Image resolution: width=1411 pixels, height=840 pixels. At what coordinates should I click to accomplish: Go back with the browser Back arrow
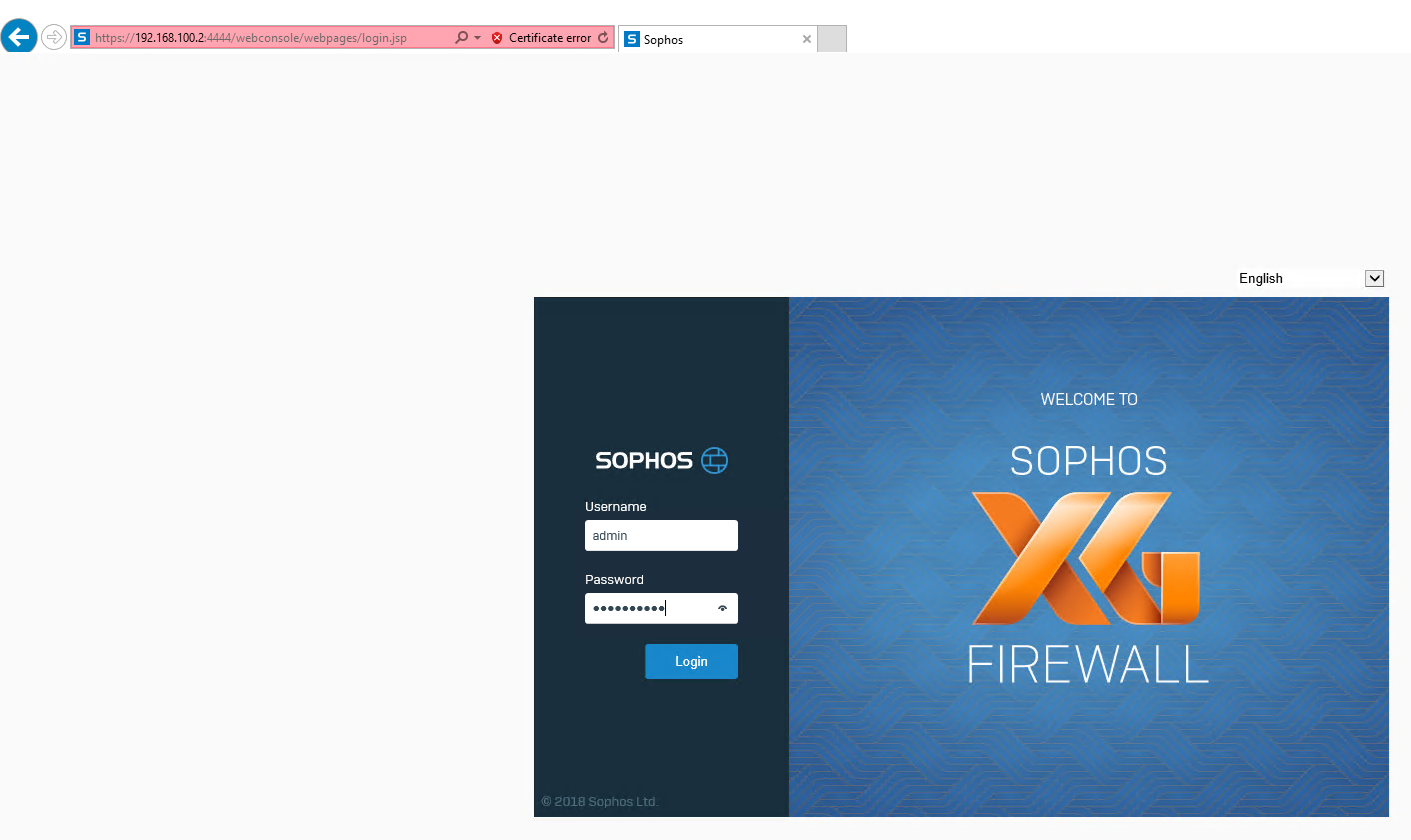click(19, 38)
